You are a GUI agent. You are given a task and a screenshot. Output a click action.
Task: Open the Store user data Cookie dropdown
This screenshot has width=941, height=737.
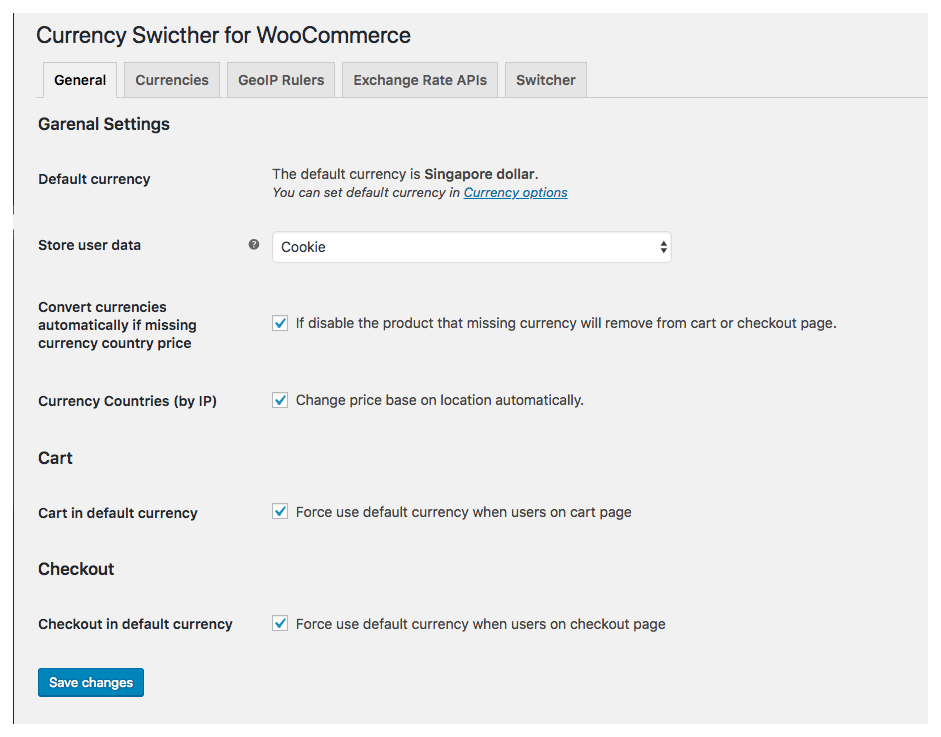click(471, 247)
